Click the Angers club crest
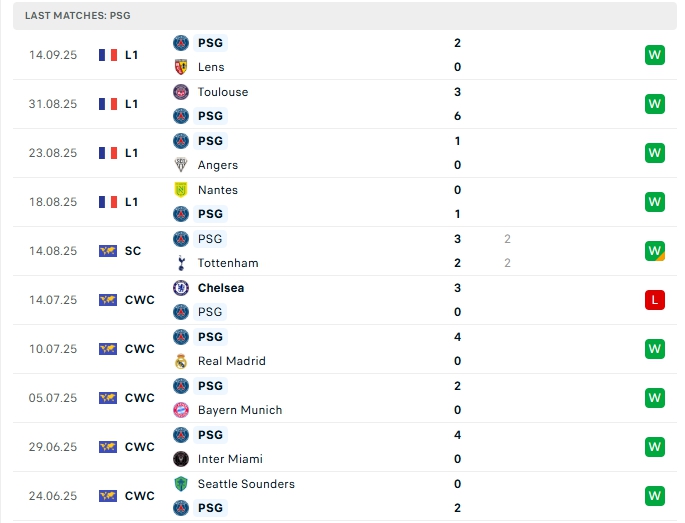The height and width of the screenshot is (523, 685). tap(181, 165)
